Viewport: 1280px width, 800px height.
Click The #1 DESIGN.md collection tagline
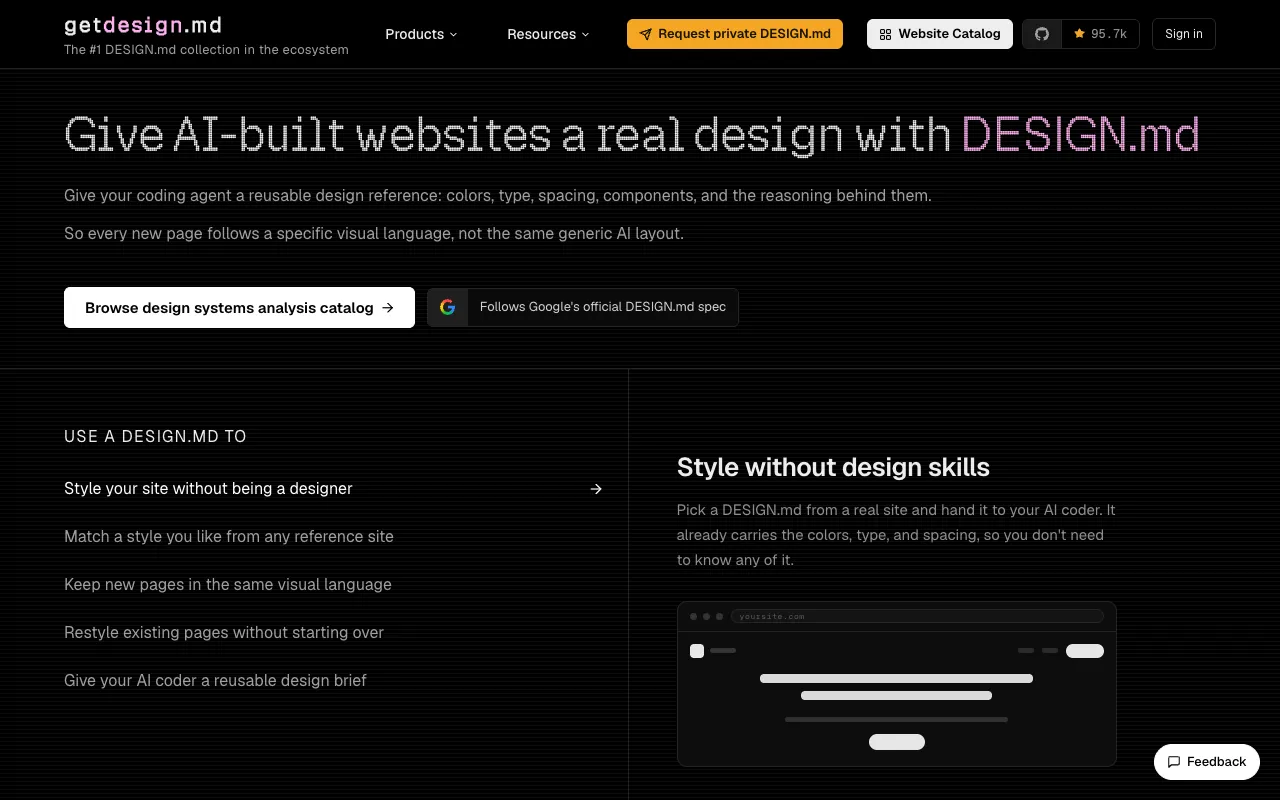click(206, 49)
